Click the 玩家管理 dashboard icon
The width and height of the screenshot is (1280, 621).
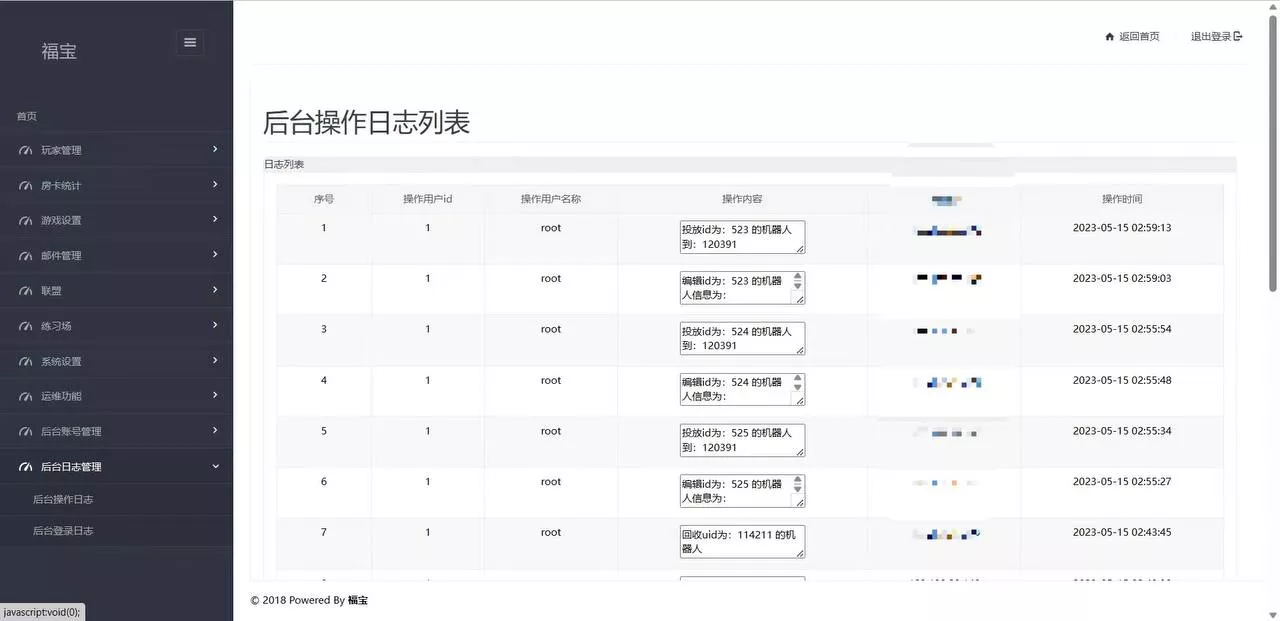click(25, 150)
